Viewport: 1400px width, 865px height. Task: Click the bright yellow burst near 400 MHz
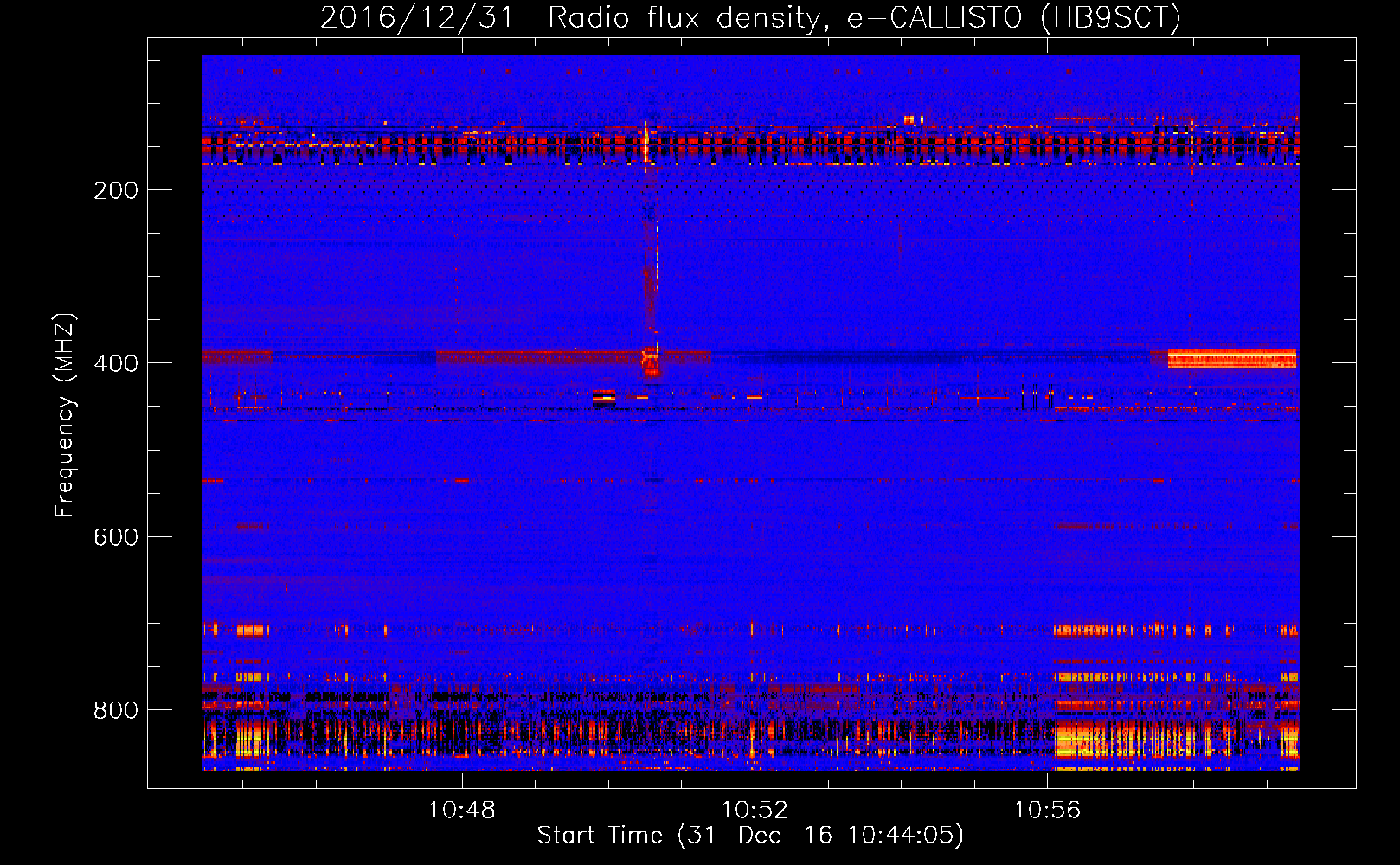[x=1231, y=358]
